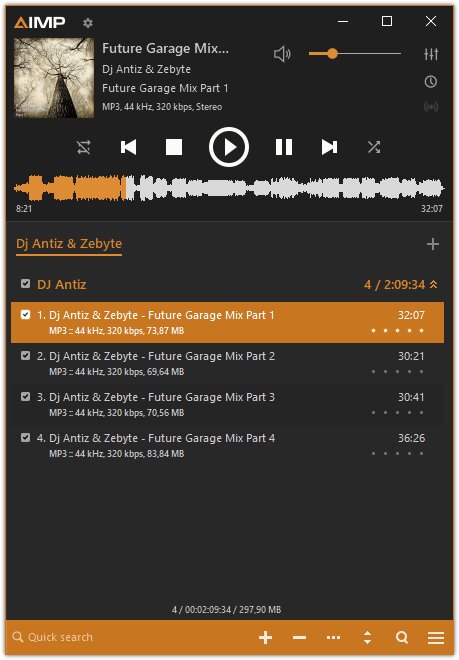The height and width of the screenshot is (660, 459).
Task: Skip to the next track
Action: (x=329, y=147)
